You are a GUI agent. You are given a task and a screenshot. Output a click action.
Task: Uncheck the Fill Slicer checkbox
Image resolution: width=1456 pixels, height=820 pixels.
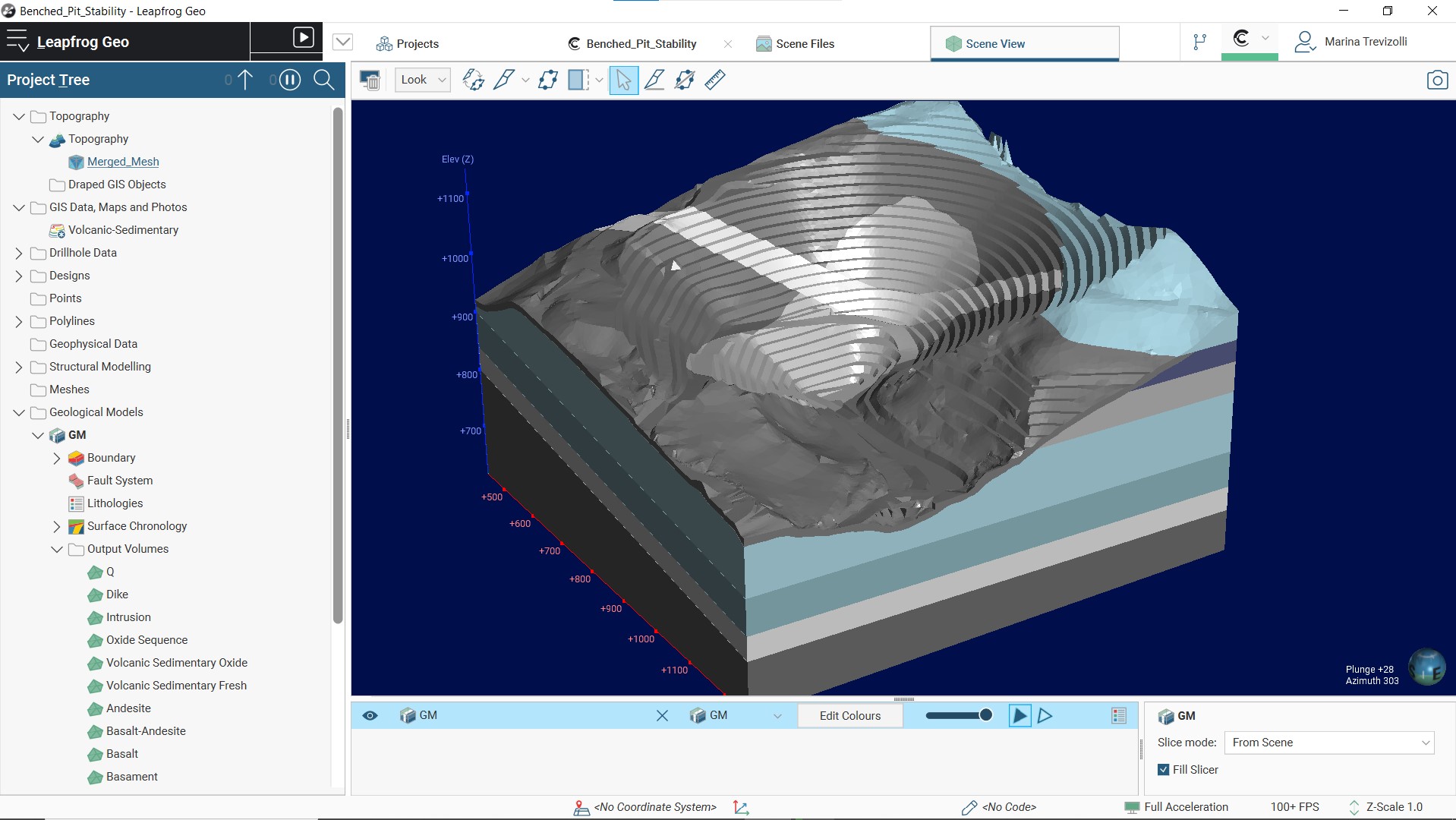click(1163, 769)
